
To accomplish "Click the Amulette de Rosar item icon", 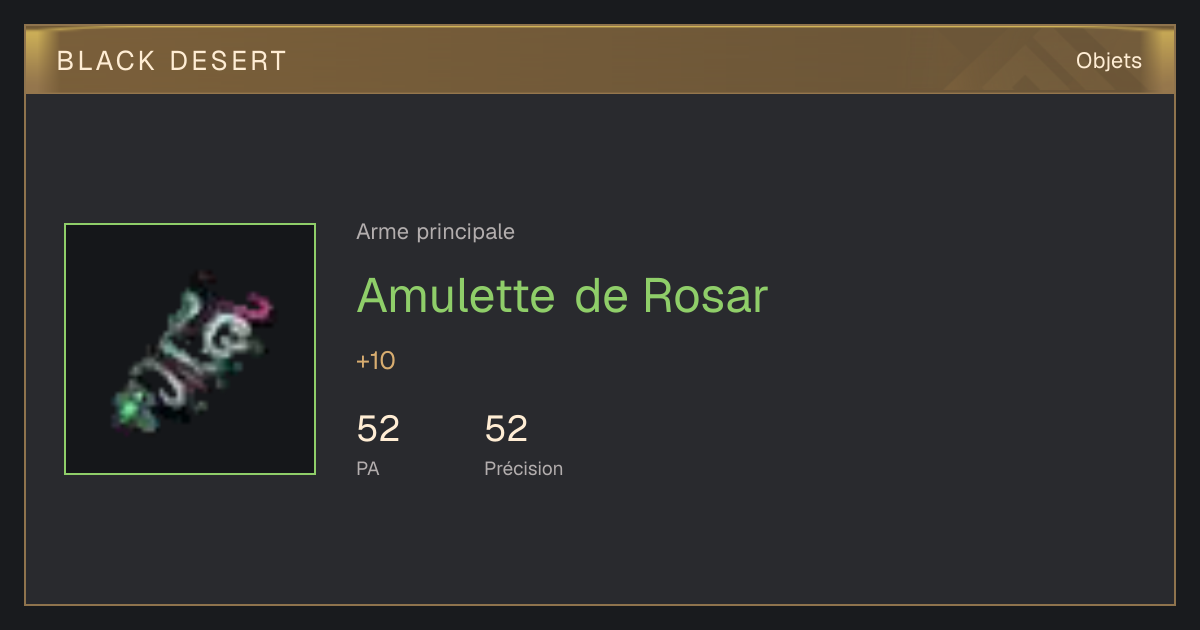I will point(190,349).
